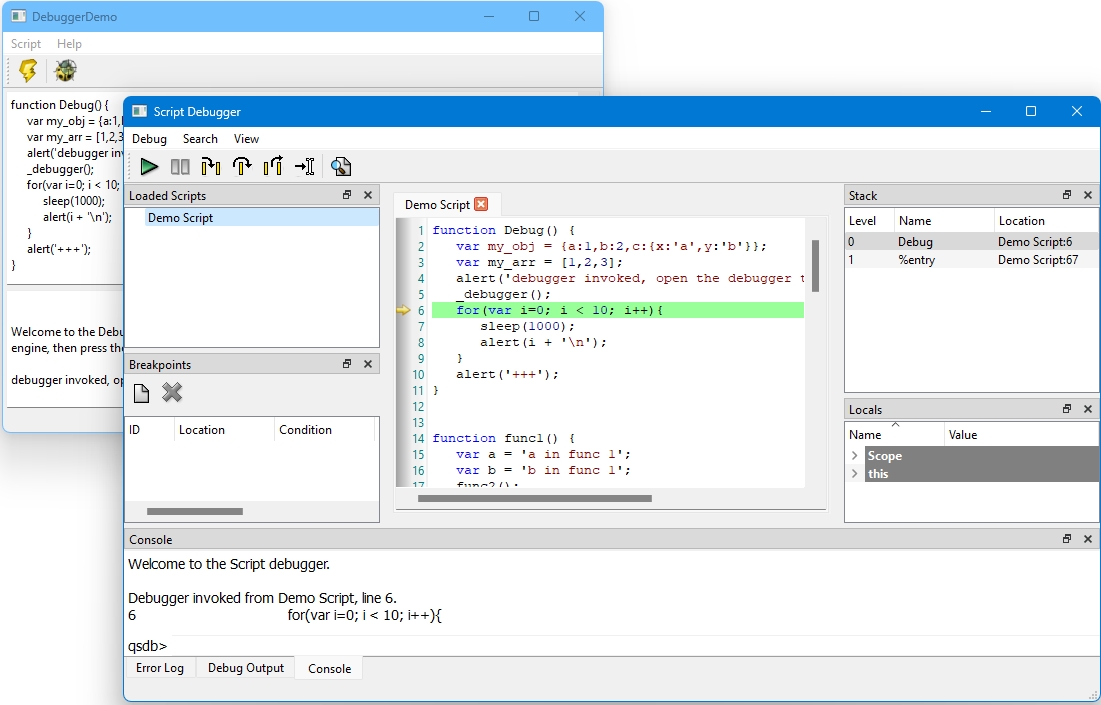
Task: Click the lightning bolt icon in DebuggerDemo
Action: point(28,70)
